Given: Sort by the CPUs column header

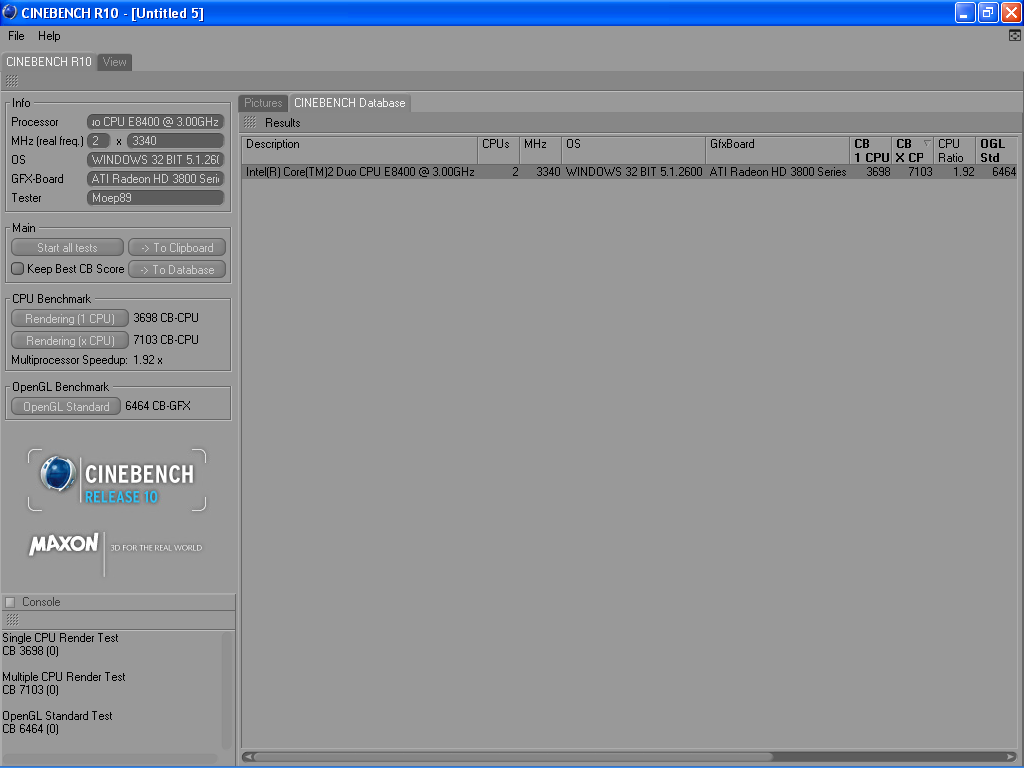Looking at the screenshot, I should coord(498,150).
